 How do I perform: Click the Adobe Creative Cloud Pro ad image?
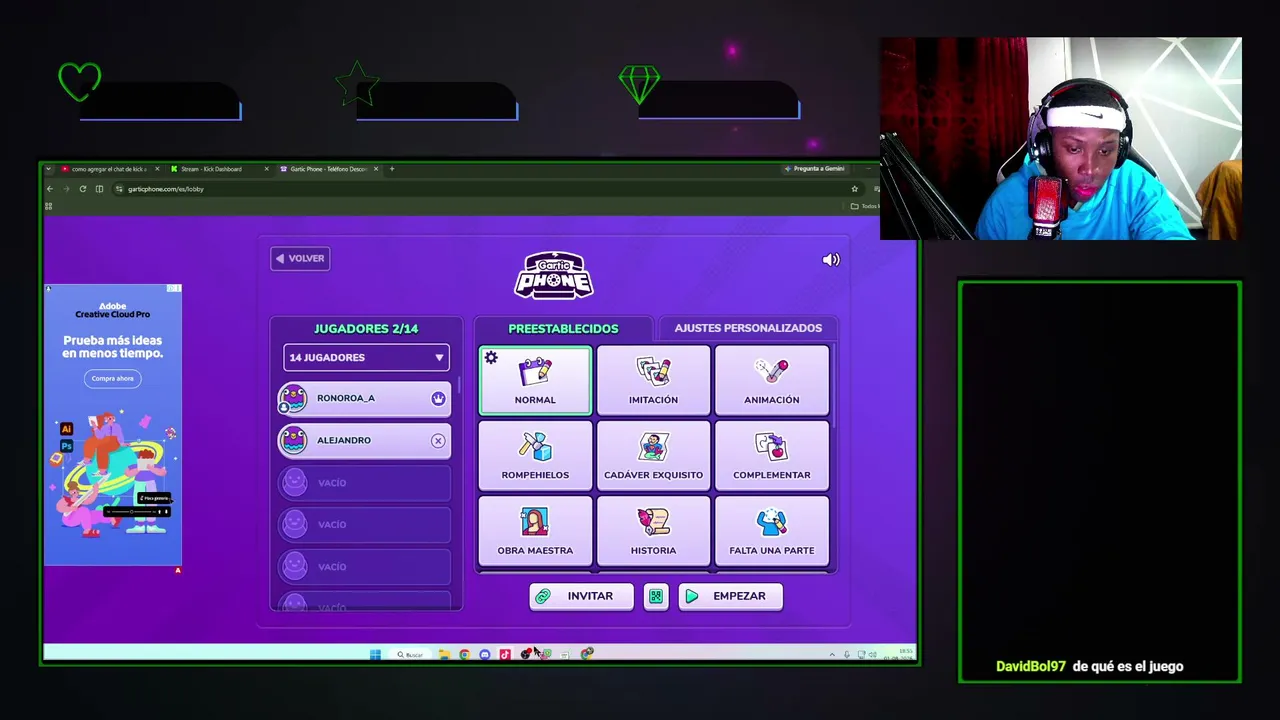pos(113,425)
